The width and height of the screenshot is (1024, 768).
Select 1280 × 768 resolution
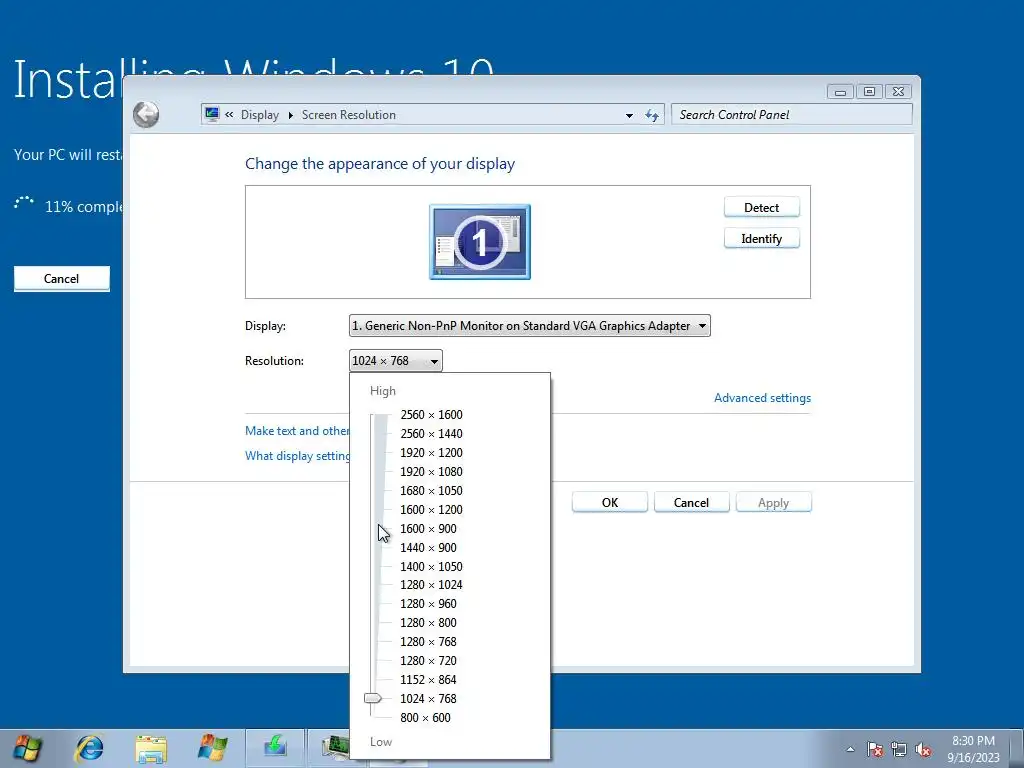[428, 641]
